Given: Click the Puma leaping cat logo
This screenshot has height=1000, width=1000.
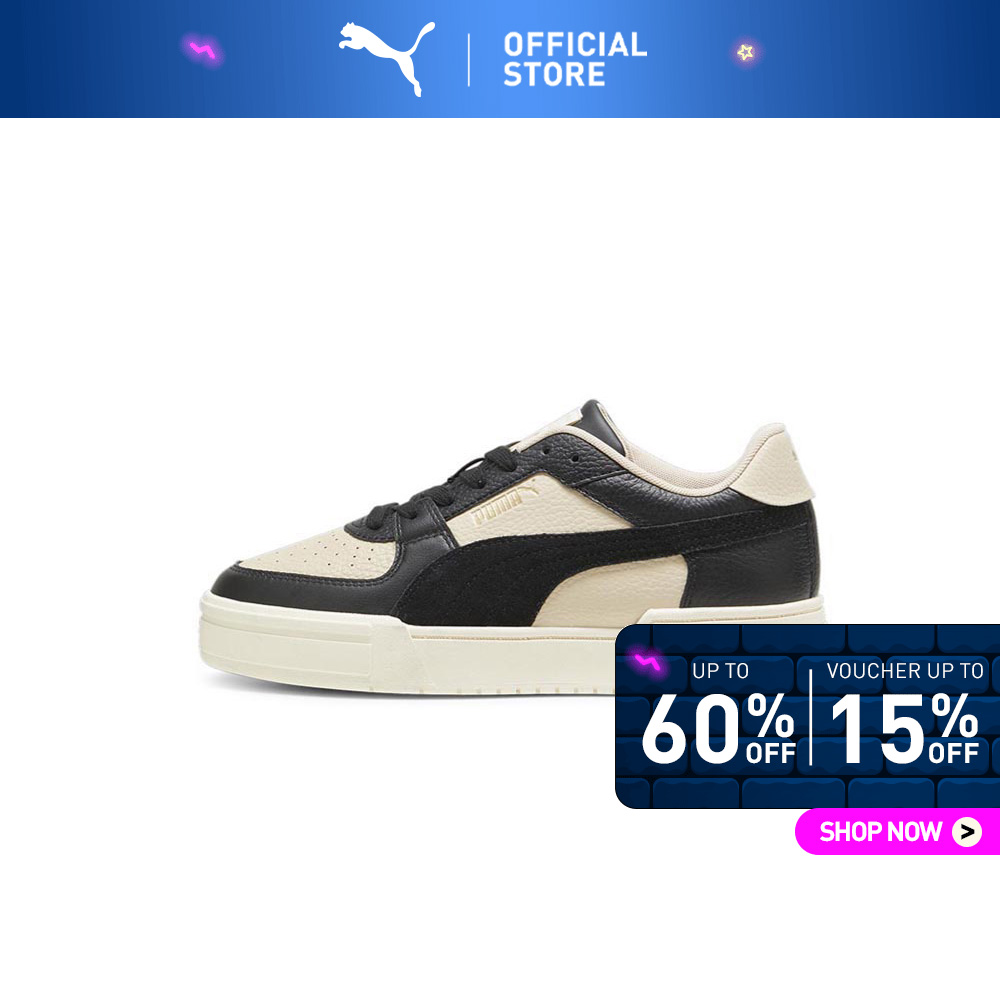Looking at the screenshot, I should [386, 58].
